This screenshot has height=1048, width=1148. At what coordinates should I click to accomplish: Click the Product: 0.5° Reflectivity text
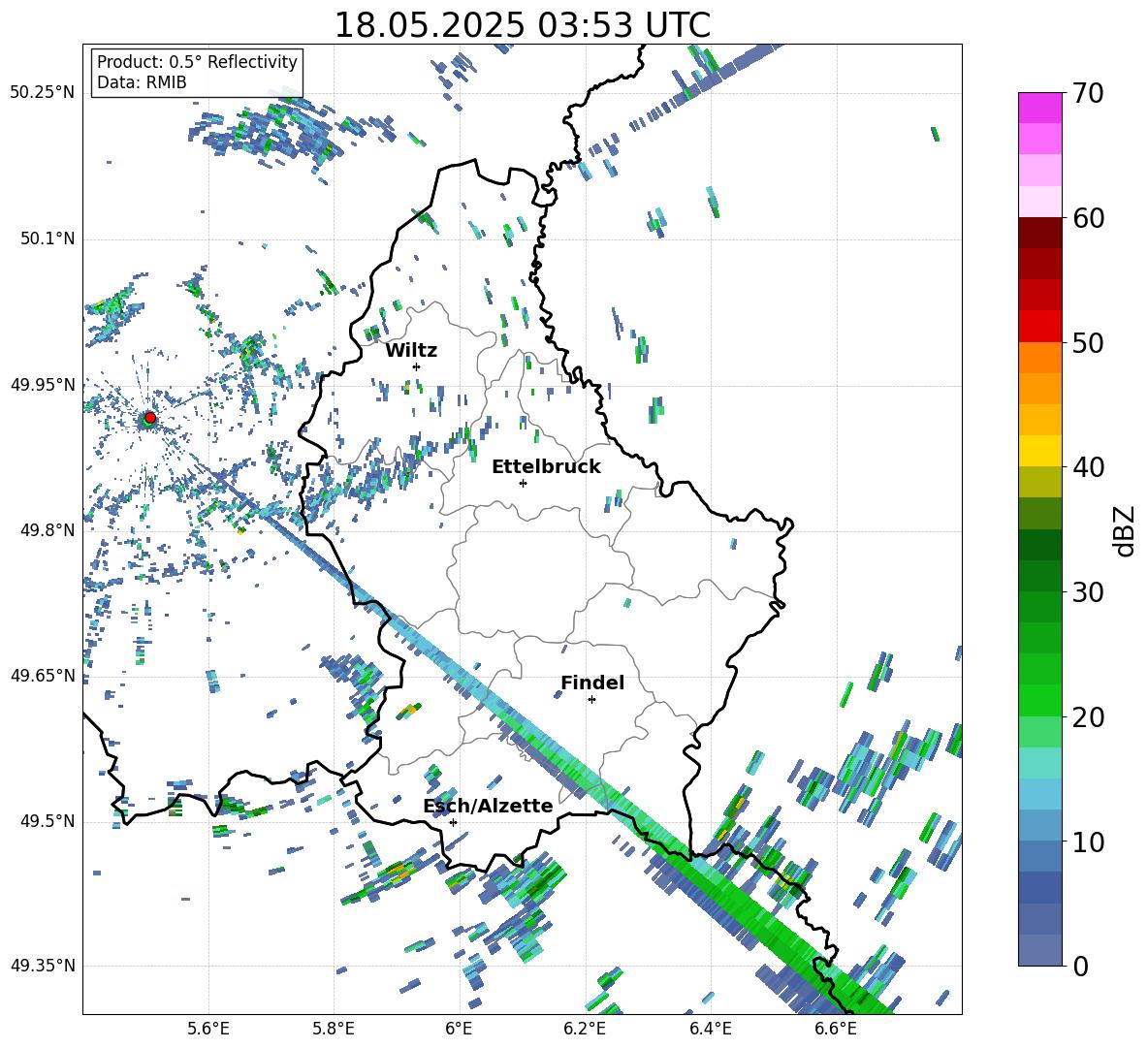click(x=197, y=61)
